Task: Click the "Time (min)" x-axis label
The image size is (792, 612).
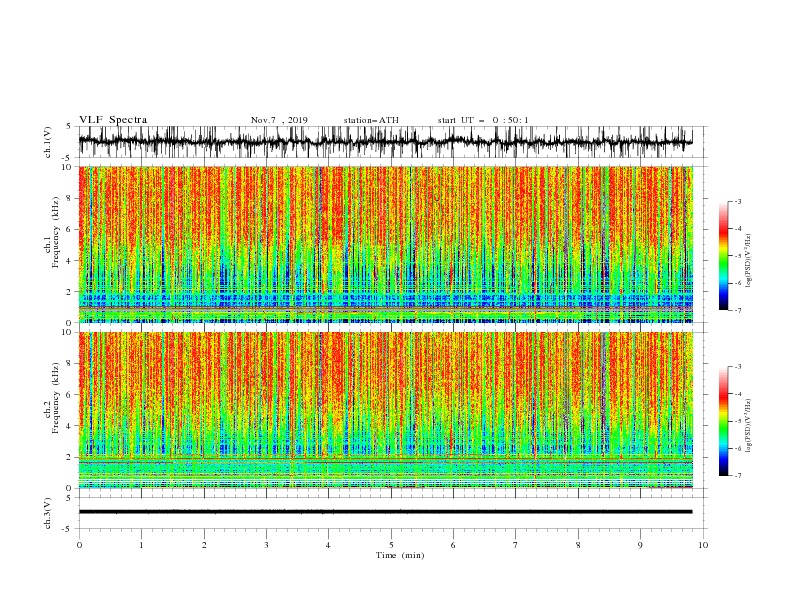Action: pyautogui.click(x=400, y=555)
